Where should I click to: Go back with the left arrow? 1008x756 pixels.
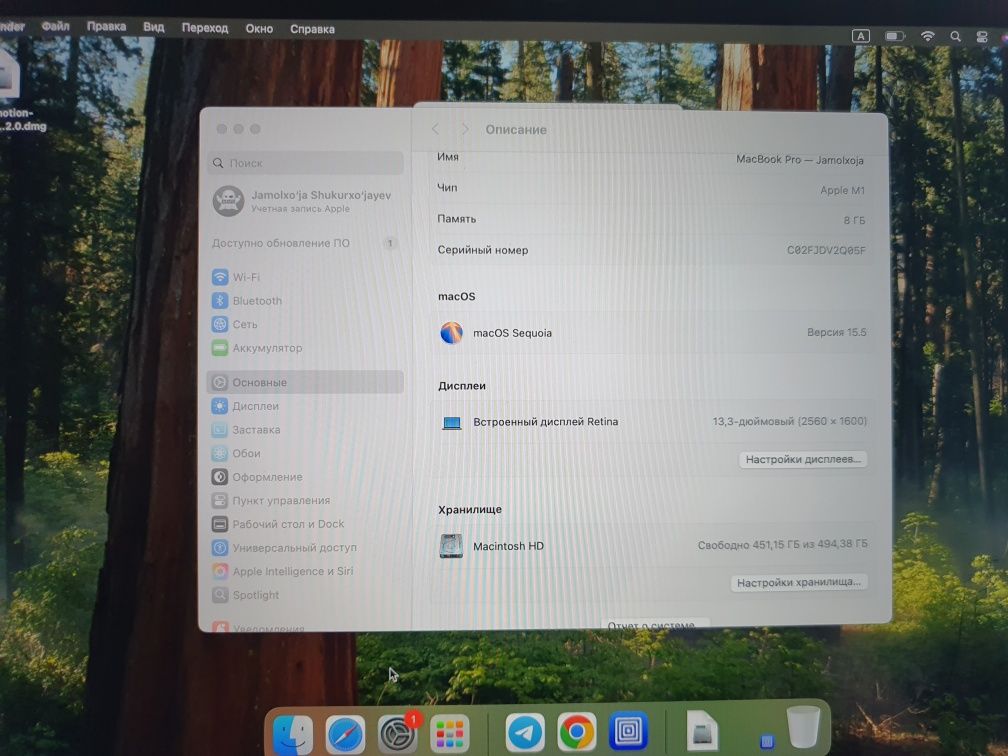coord(436,129)
